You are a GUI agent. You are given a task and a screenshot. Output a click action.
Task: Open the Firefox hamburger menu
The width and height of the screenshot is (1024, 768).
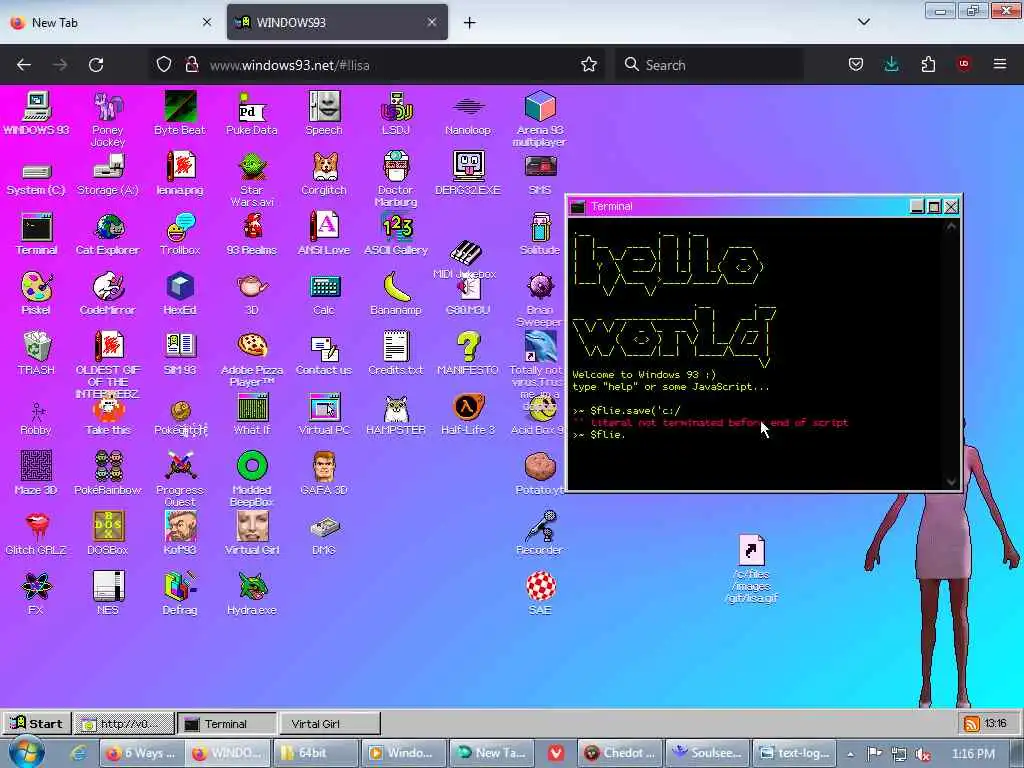[x=1000, y=65]
